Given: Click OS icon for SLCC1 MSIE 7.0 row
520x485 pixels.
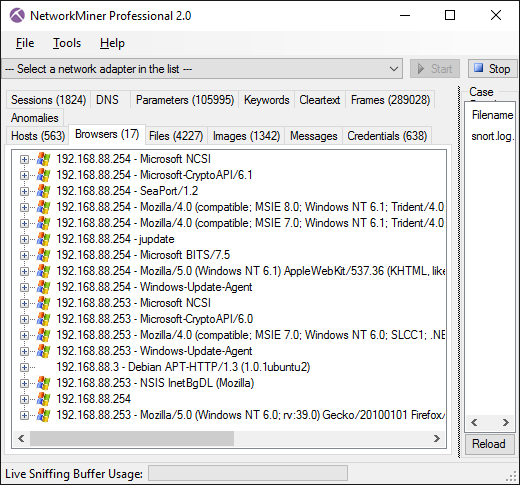Looking at the screenshot, I should 43,335.
